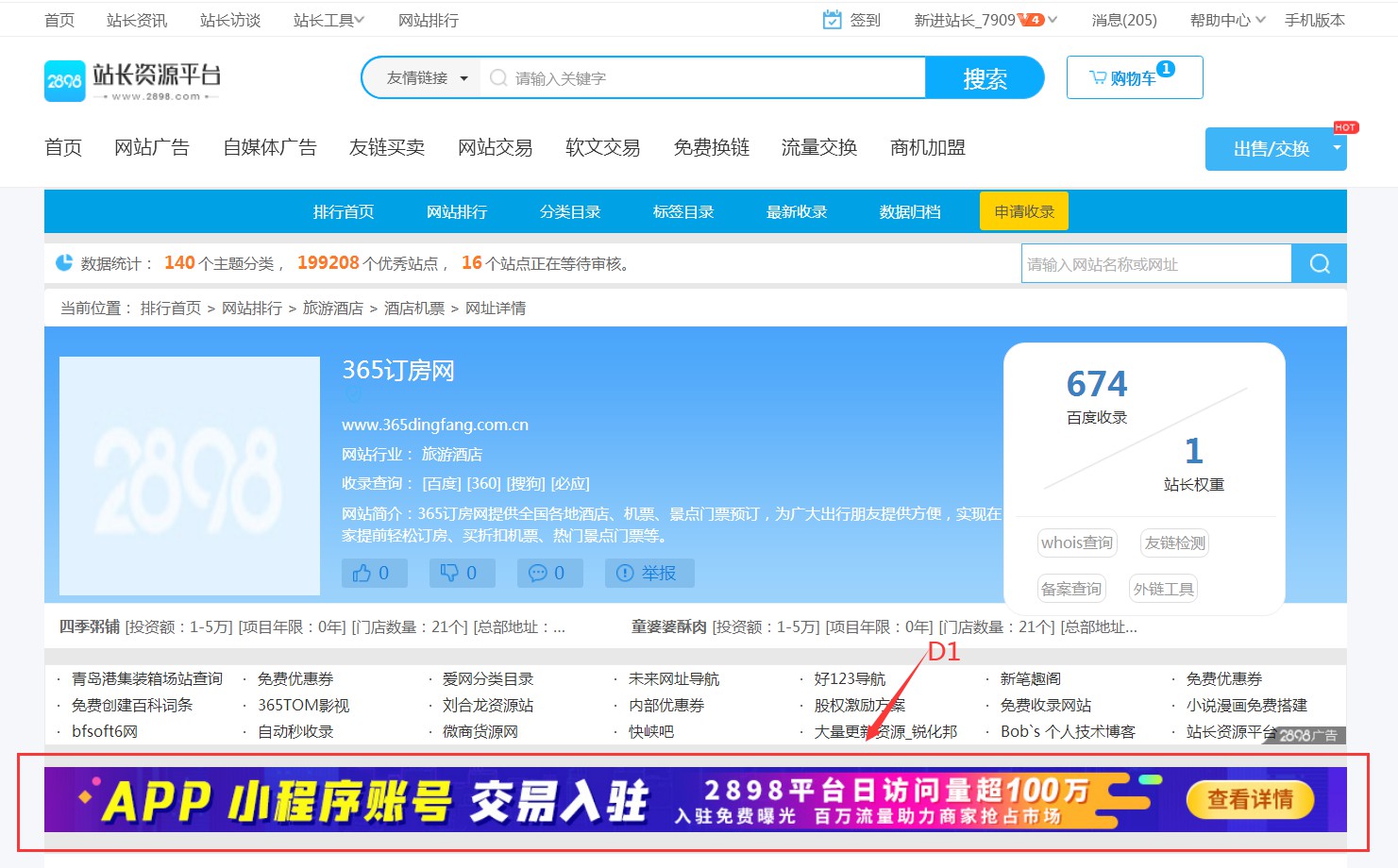Click the blue 搜索 button
This screenshot has height=868, width=1398.
[x=985, y=78]
